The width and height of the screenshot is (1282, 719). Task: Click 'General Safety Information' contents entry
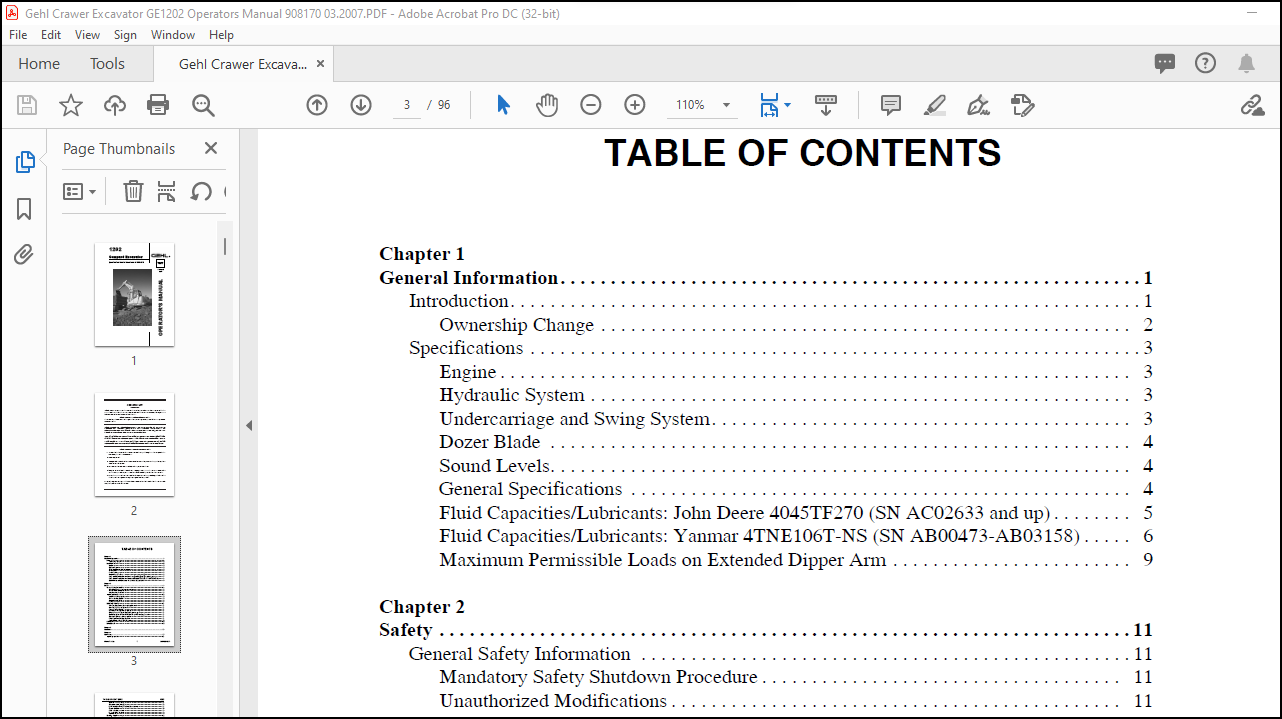tap(520, 654)
